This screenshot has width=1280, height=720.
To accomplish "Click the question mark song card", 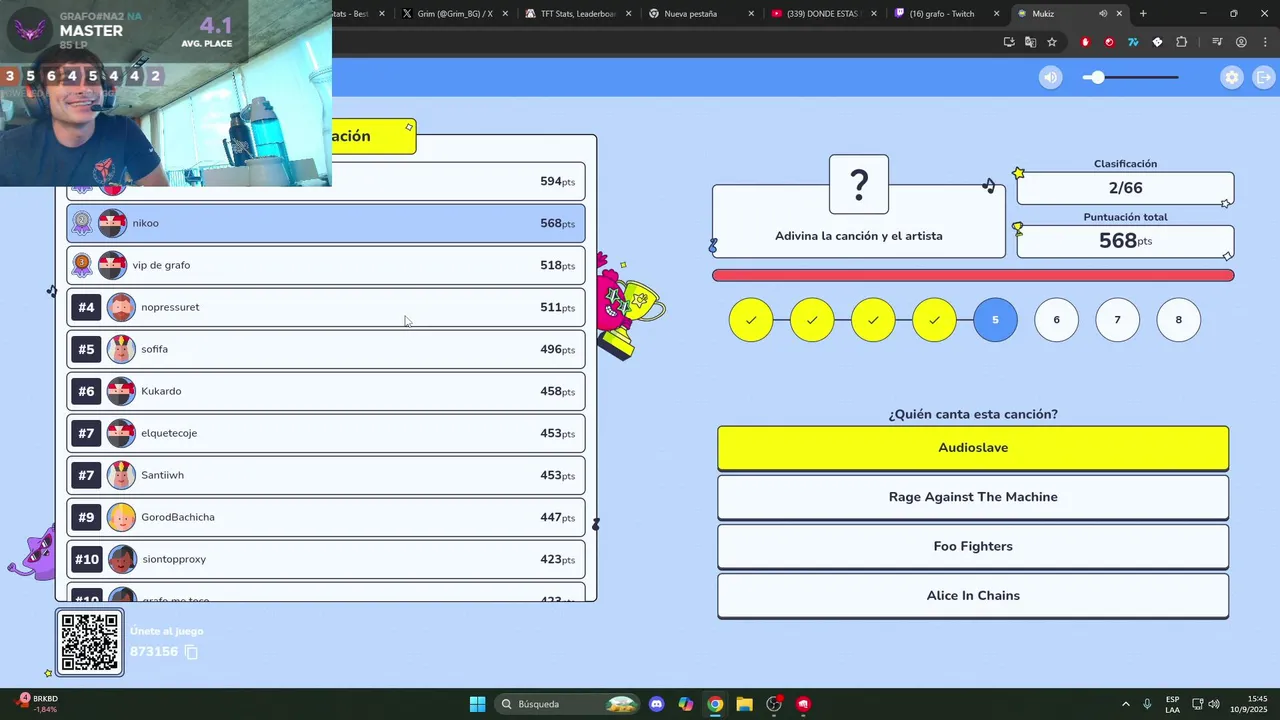I will [x=859, y=184].
